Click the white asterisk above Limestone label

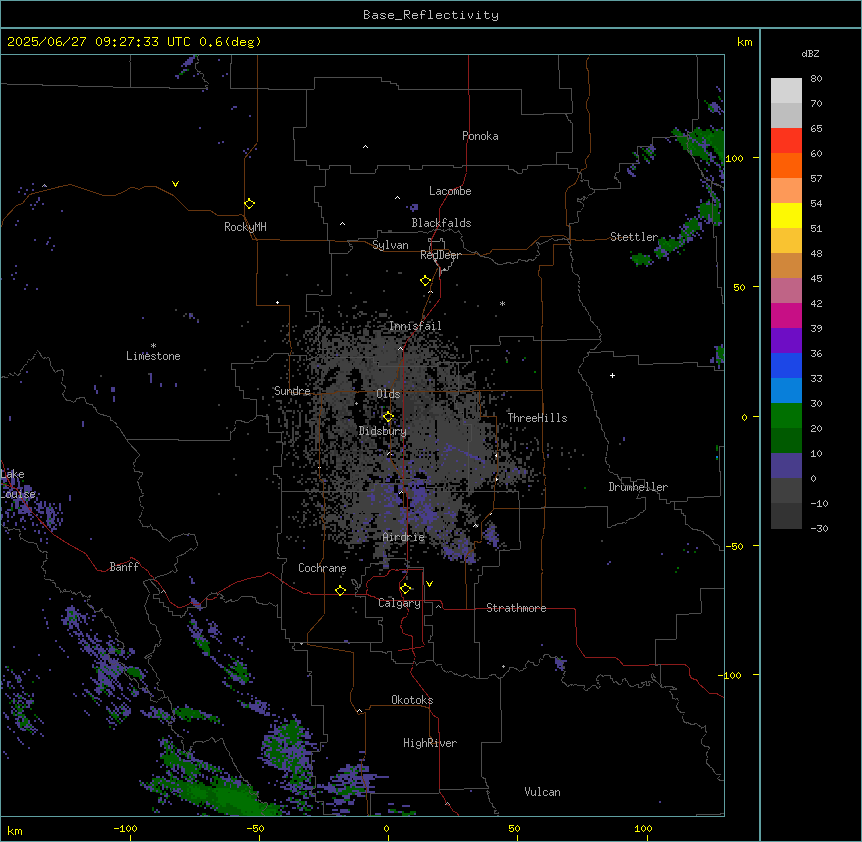click(x=153, y=346)
